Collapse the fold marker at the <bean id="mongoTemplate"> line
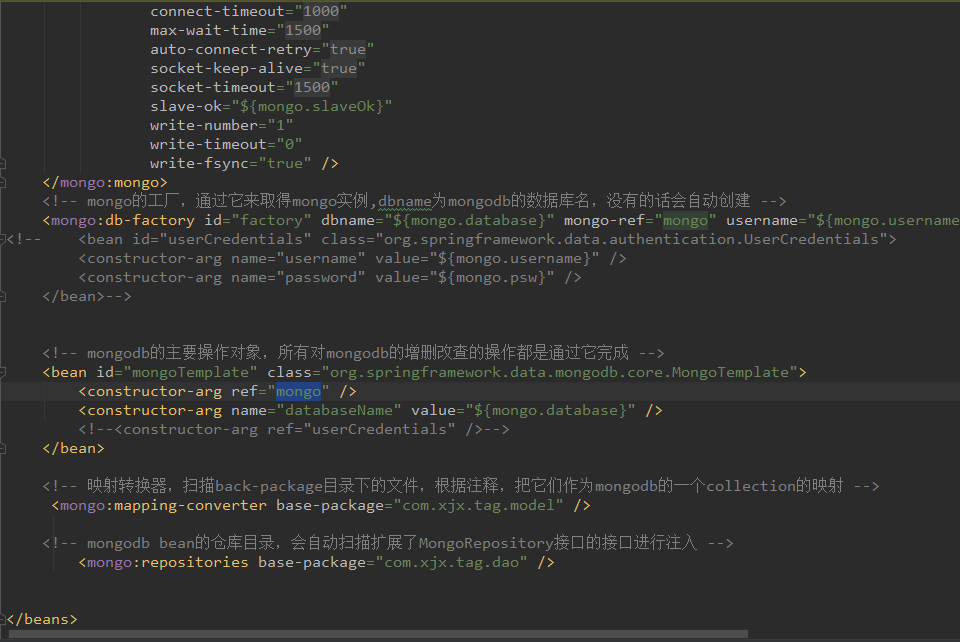This screenshot has width=960, height=642. [x=2, y=372]
